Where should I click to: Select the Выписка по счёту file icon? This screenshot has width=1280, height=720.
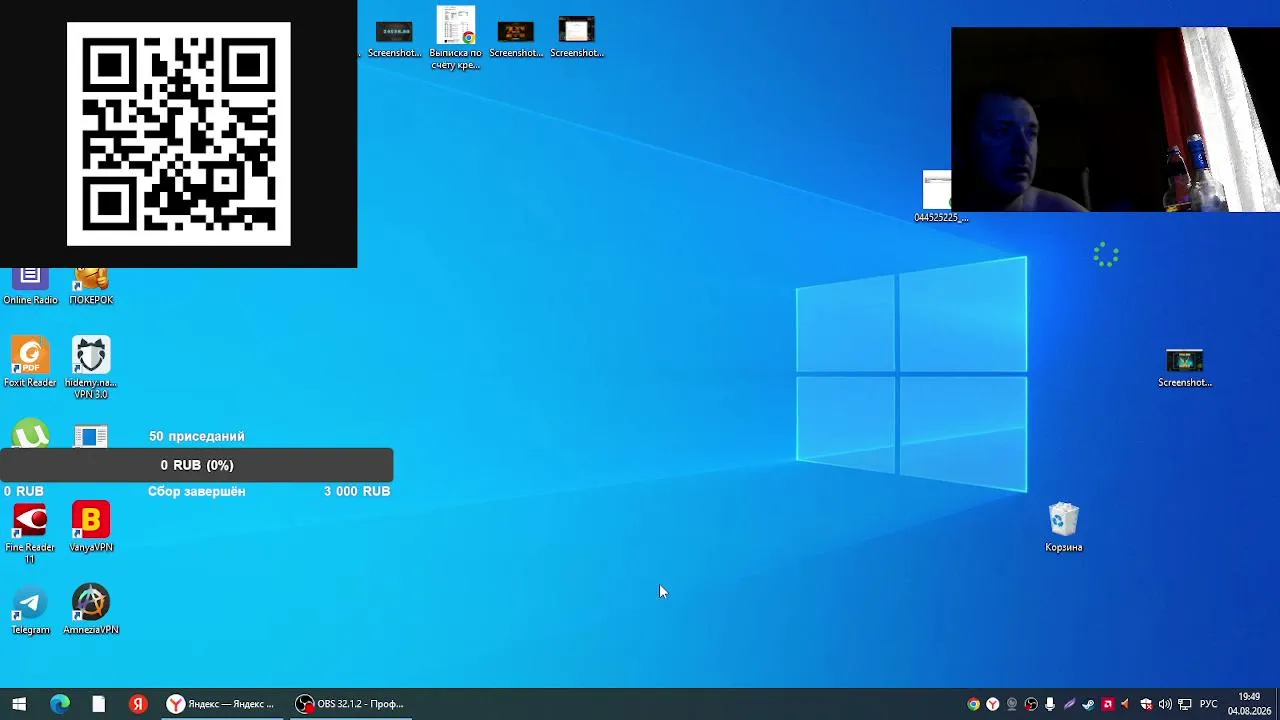(456, 38)
